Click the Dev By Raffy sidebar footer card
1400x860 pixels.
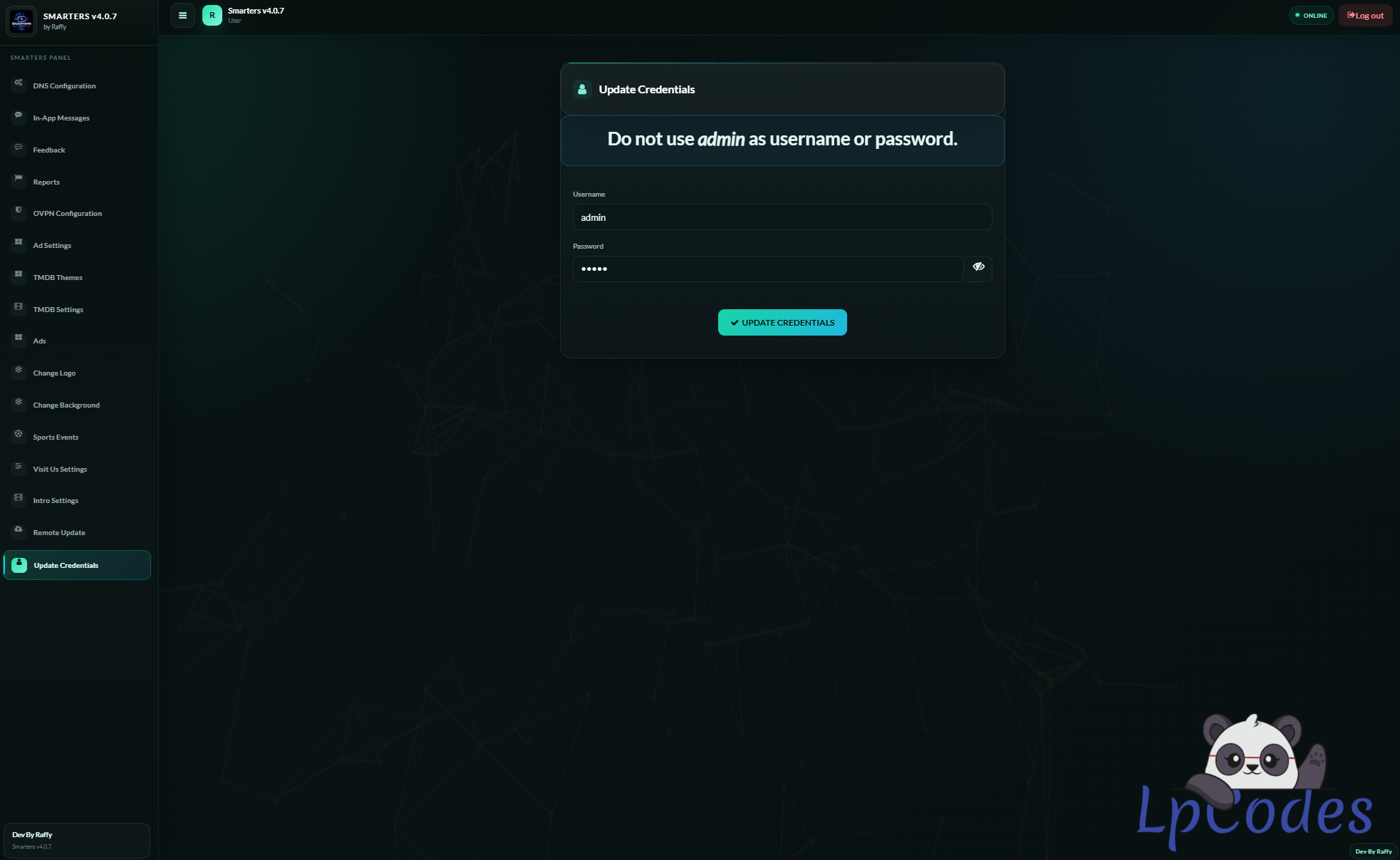(77, 841)
